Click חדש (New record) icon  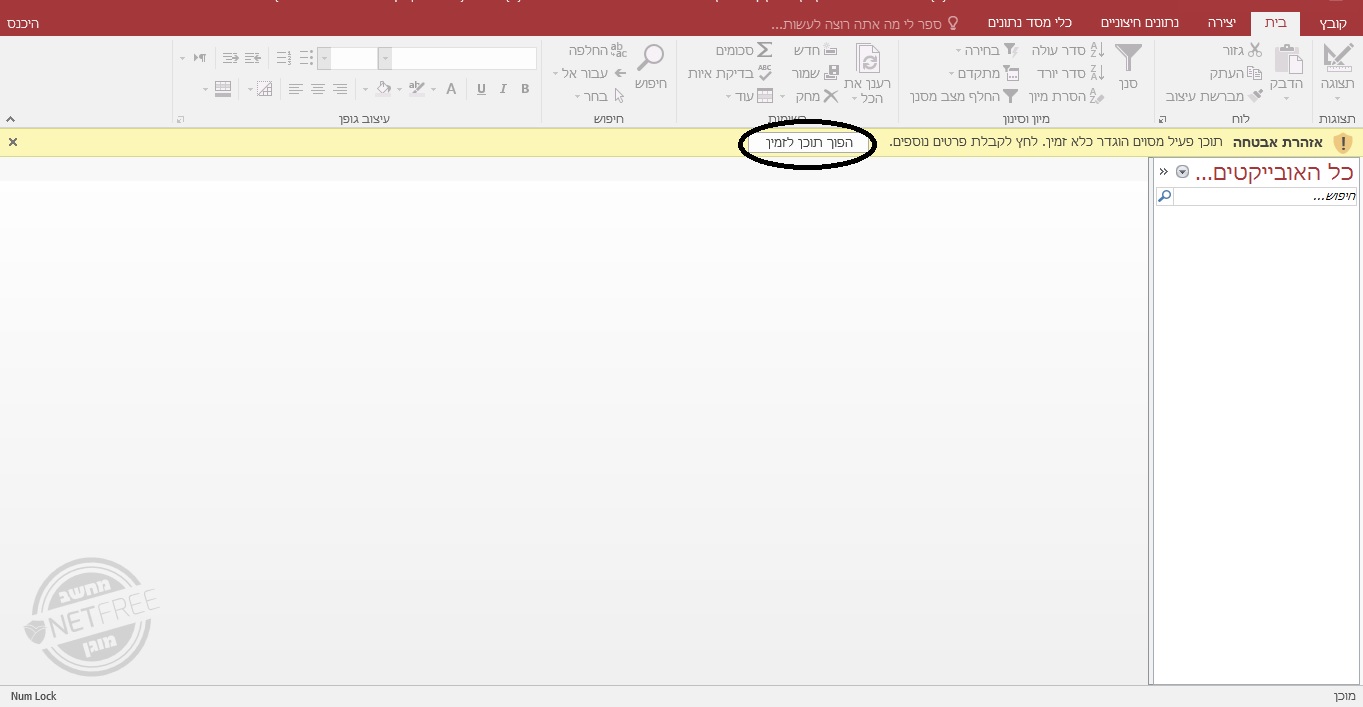coord(830,50)
